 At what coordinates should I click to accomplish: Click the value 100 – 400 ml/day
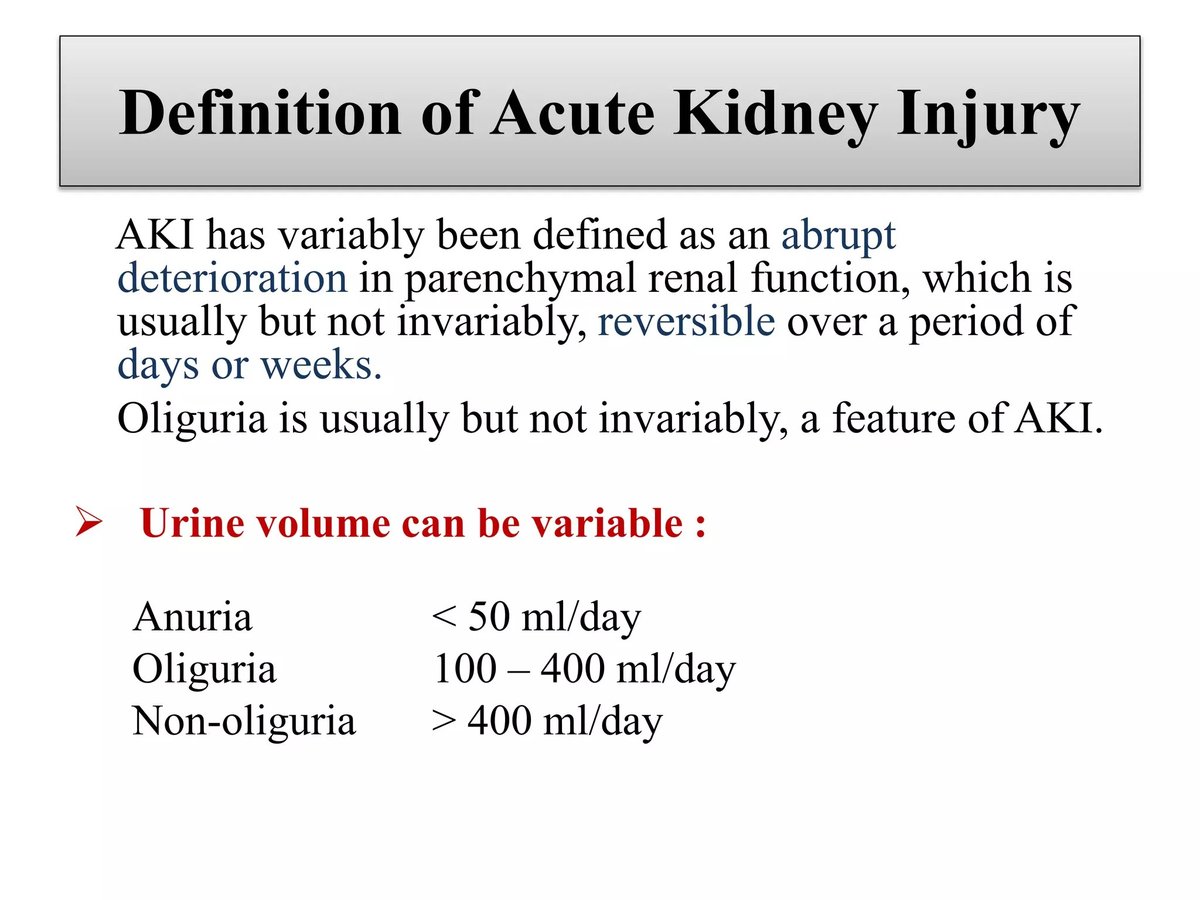point(584,668)
